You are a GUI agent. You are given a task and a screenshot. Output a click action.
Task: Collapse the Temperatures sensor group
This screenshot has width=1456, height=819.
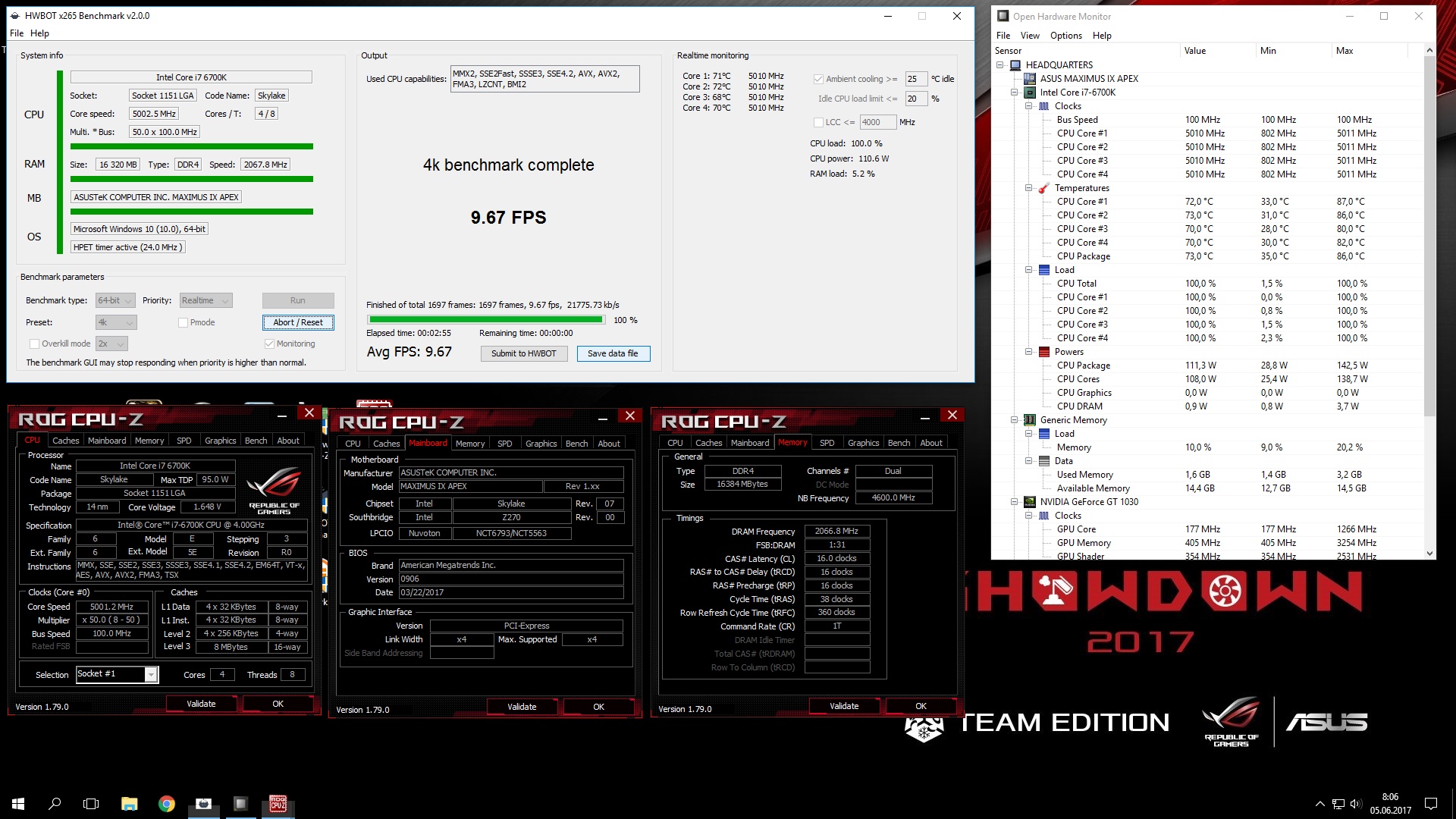point(1029,188)
